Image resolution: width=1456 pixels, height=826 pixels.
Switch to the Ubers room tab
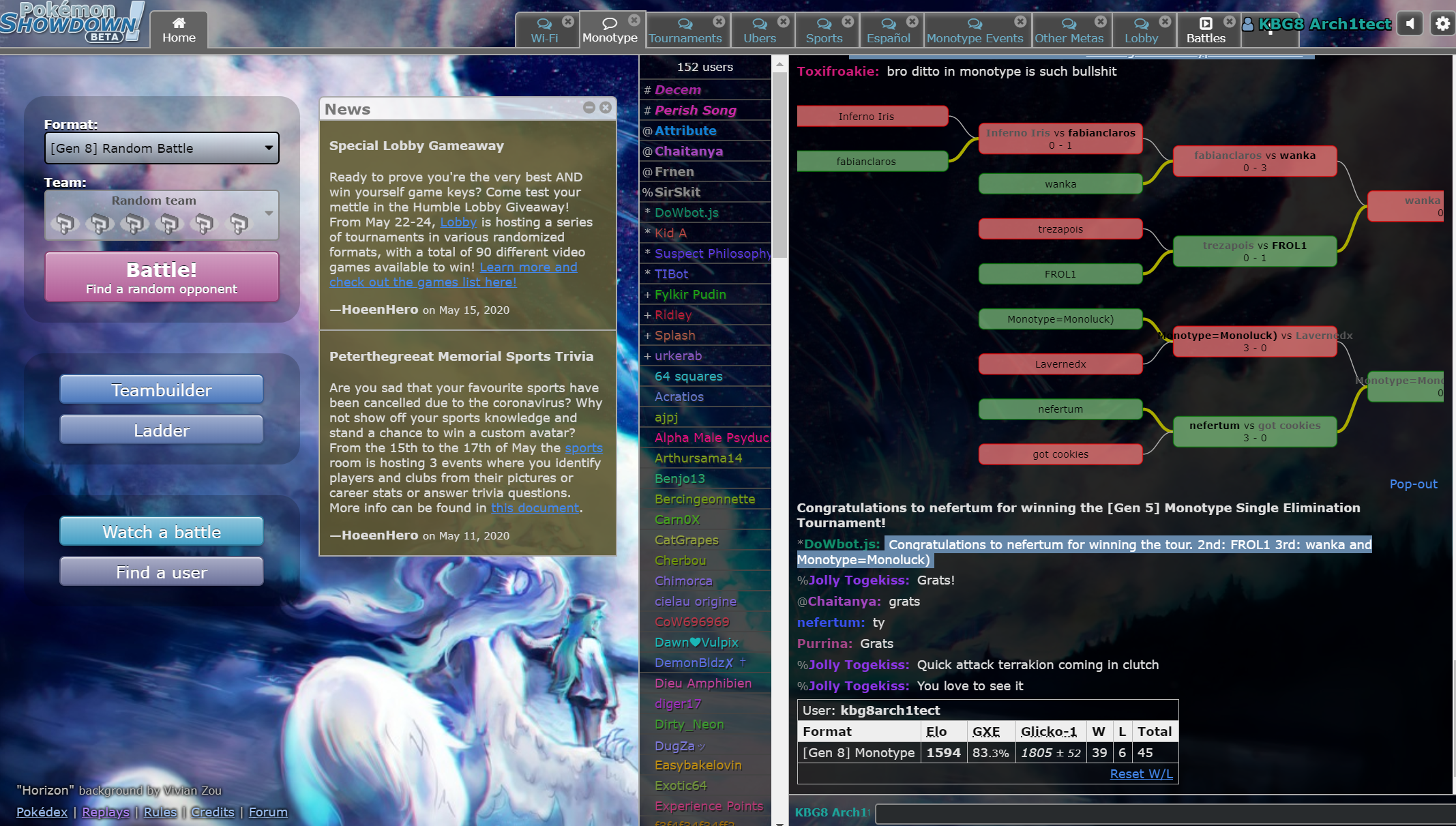pos(760,30)
